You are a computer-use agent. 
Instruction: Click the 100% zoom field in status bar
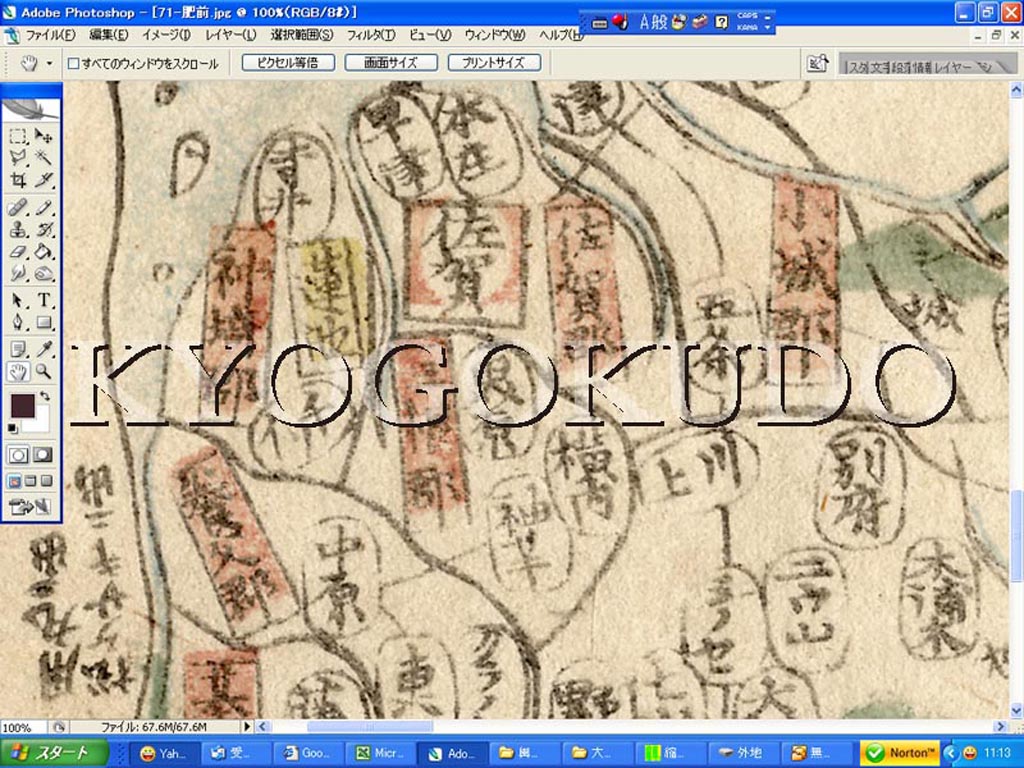(22, 727)
